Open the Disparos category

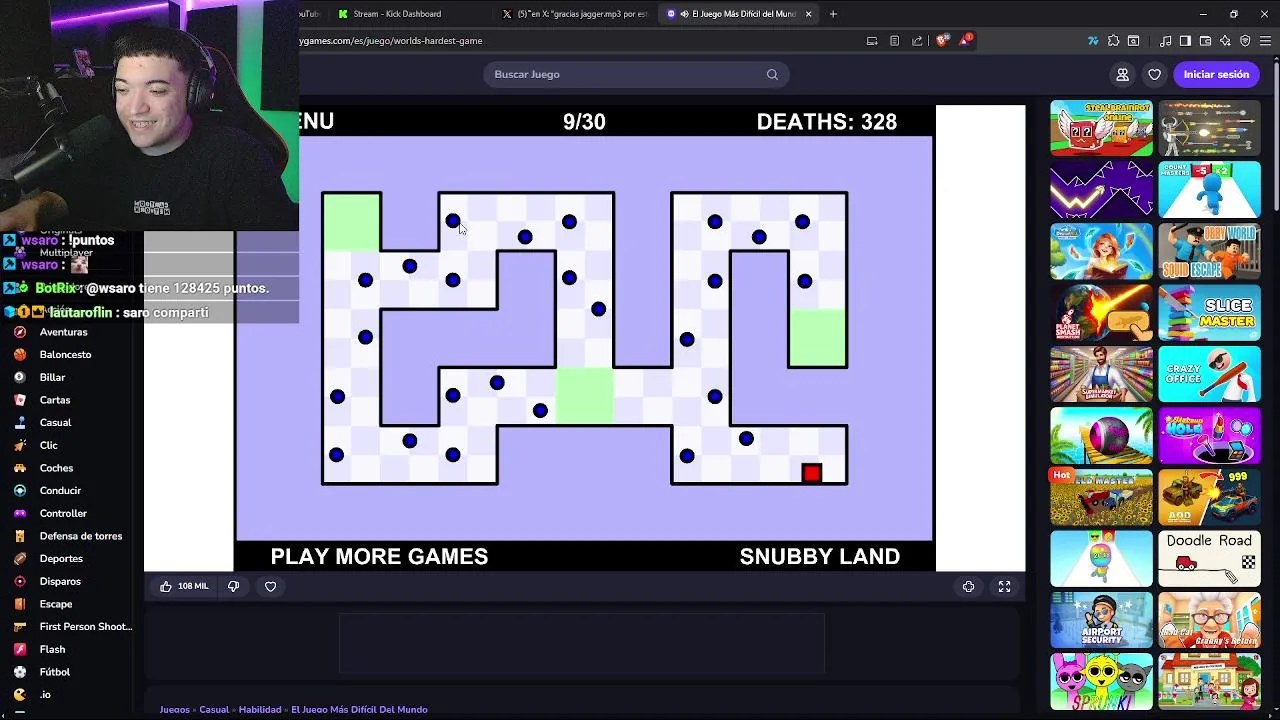tap(60, 581)
